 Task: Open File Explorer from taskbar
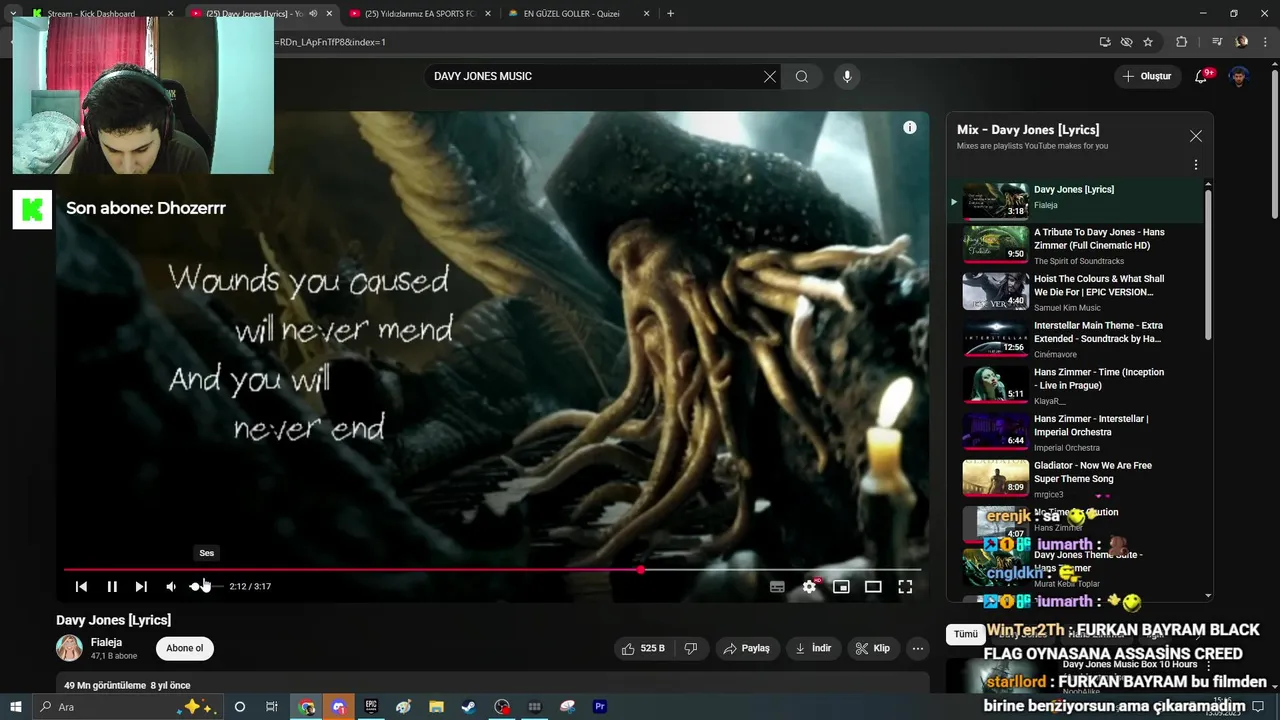point(436,707)
